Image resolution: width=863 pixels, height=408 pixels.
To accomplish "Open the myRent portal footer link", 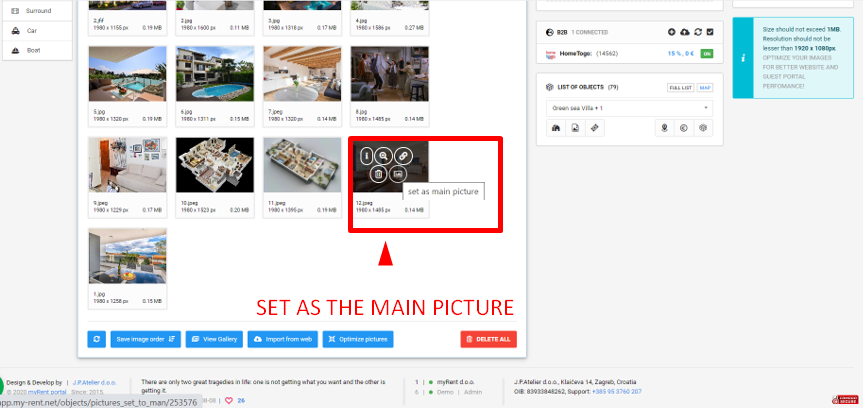I will [x=47, y=392].
